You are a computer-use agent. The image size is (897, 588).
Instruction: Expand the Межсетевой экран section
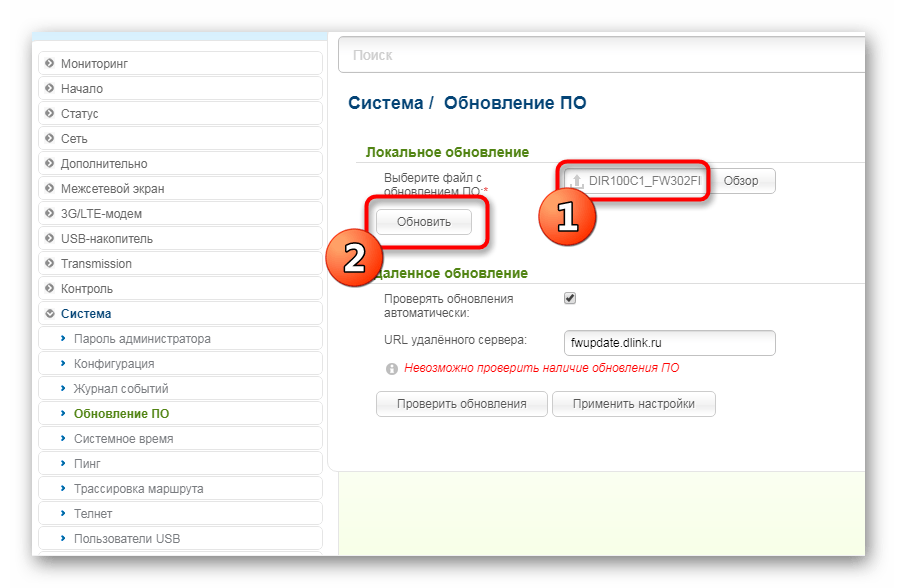pyautogui.click(x=112, y=189)
